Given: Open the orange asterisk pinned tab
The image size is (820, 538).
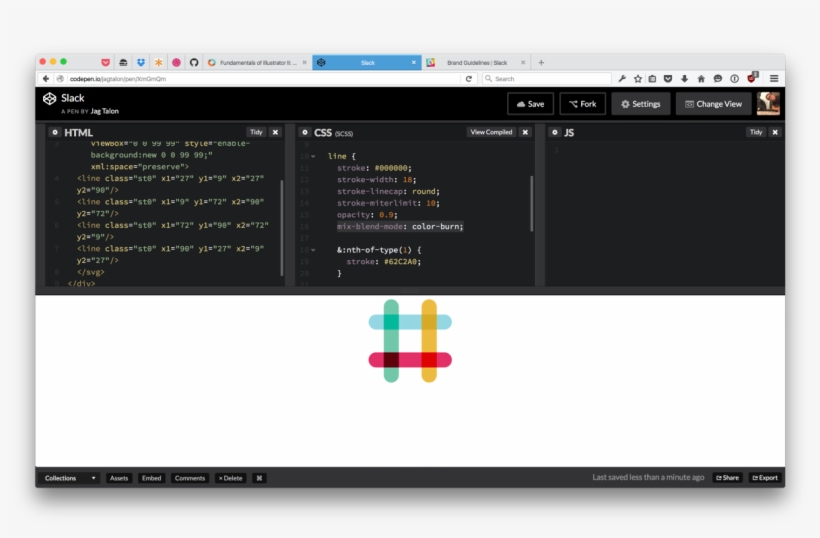Looking at the screenshot, I should tap(158, 62).
